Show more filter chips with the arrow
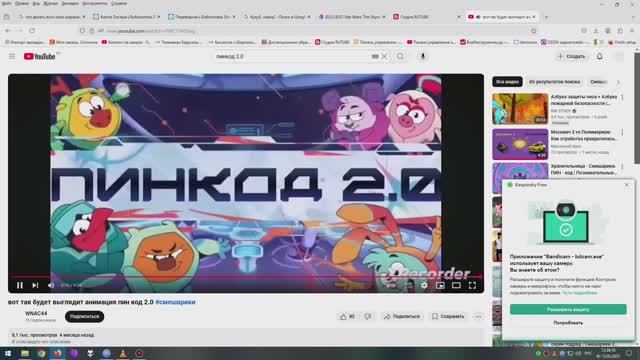640x360 pixels. 618,82
